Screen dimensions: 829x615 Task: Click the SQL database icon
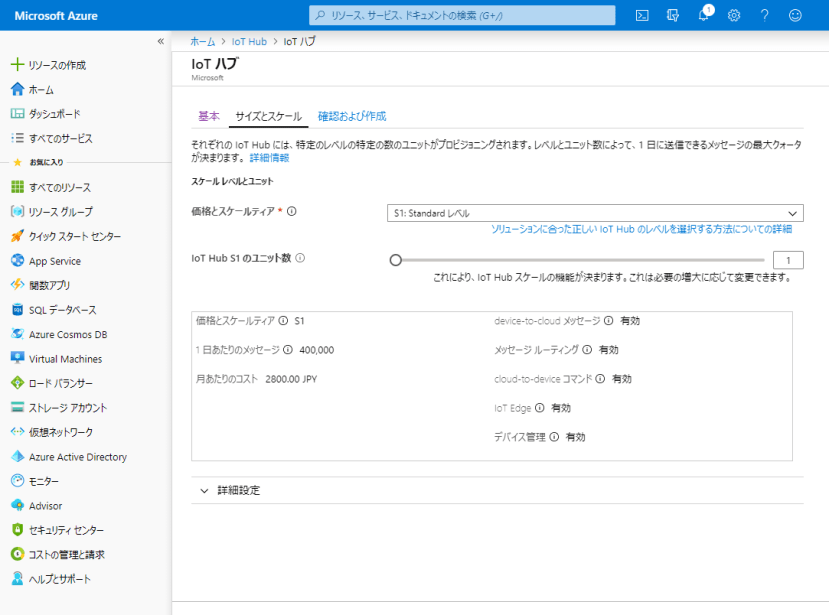coord(17,309)
